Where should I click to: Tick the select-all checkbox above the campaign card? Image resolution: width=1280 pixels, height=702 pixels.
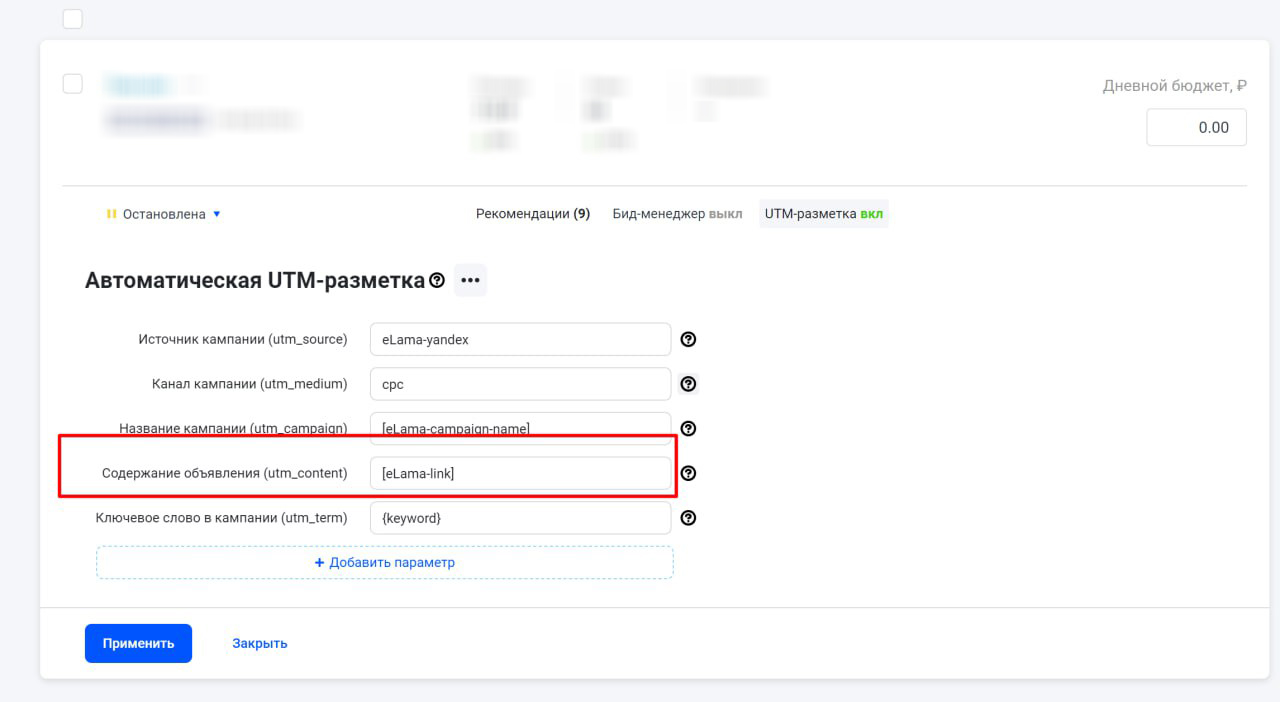pyautogui.click(x=73, y=19)
